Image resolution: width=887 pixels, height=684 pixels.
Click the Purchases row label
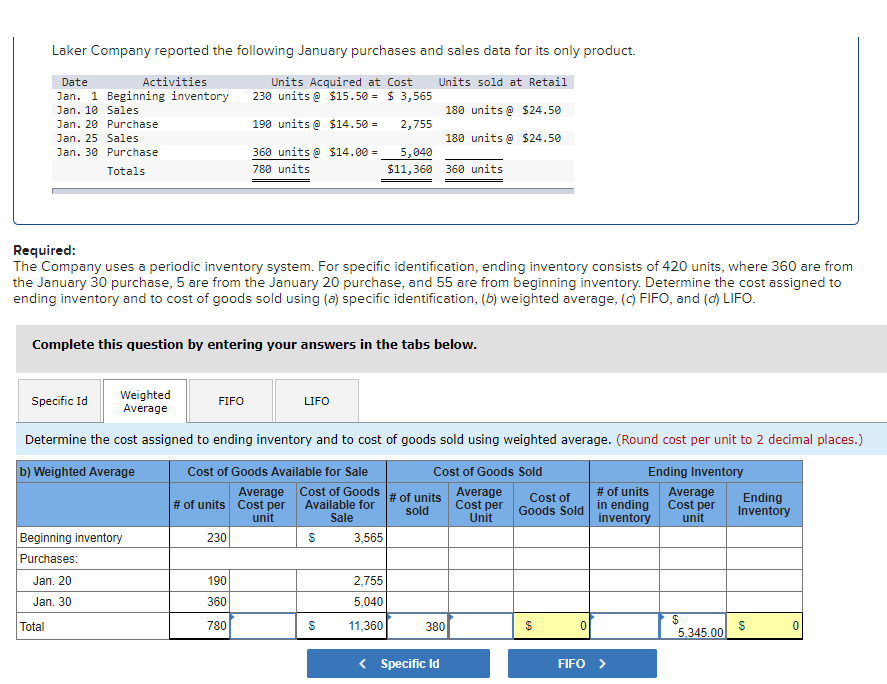pyautogui.click(x=60, y=558)
